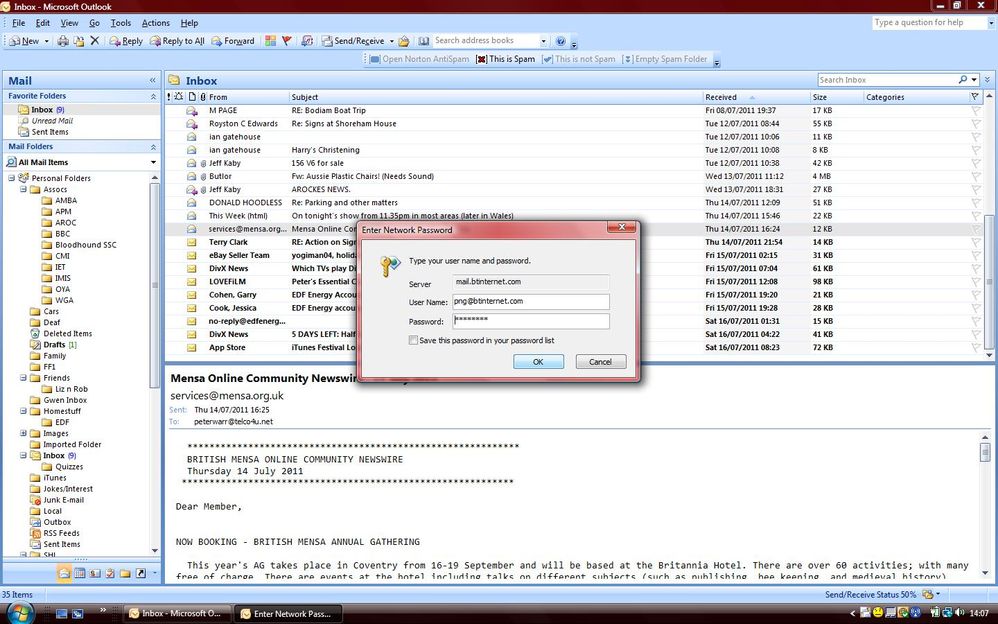Open the Mail pane icon at bottom

tap(64, 573)
